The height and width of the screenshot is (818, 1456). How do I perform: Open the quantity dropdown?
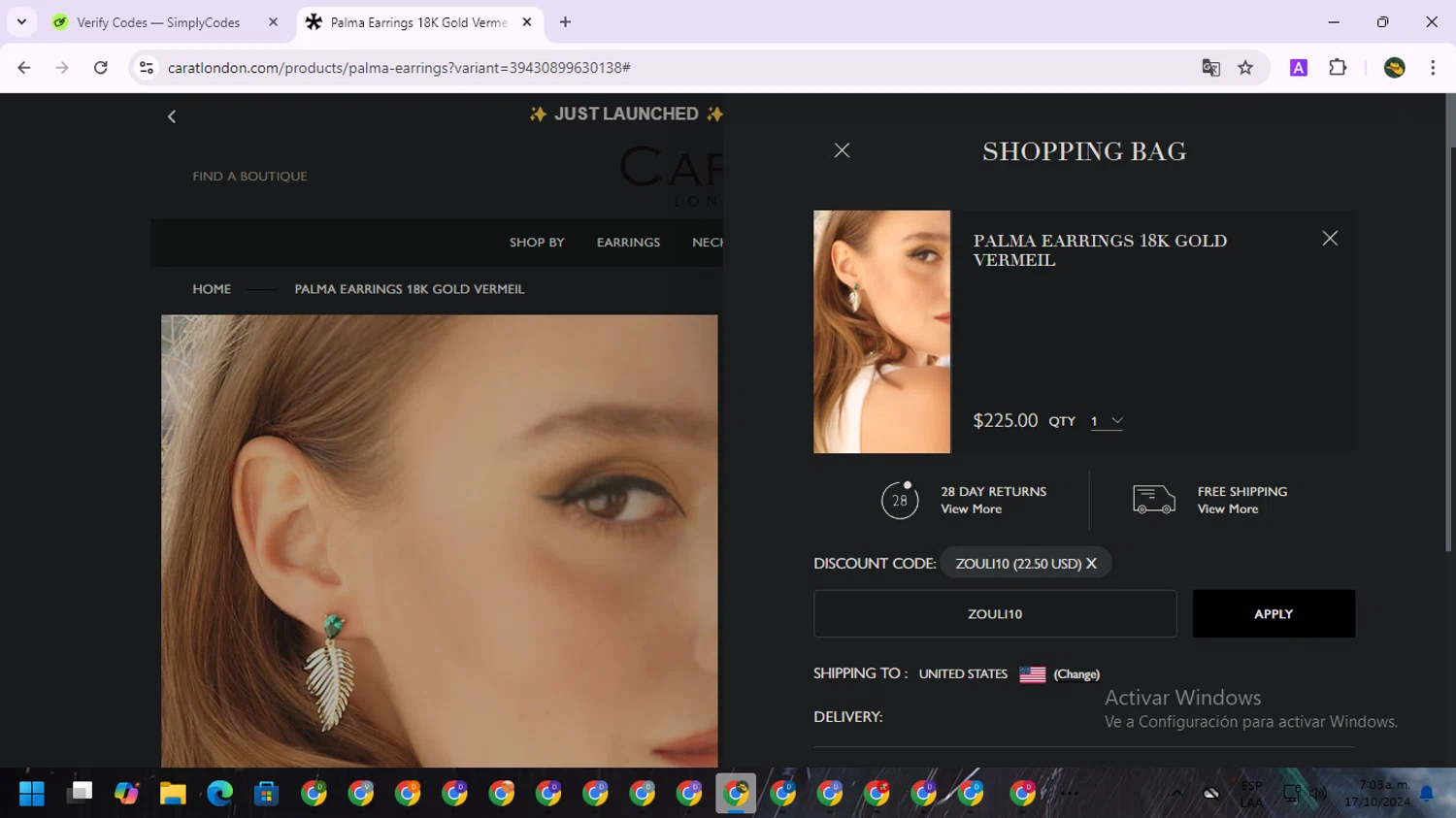pyautogui.click(x=1106, y=421)
